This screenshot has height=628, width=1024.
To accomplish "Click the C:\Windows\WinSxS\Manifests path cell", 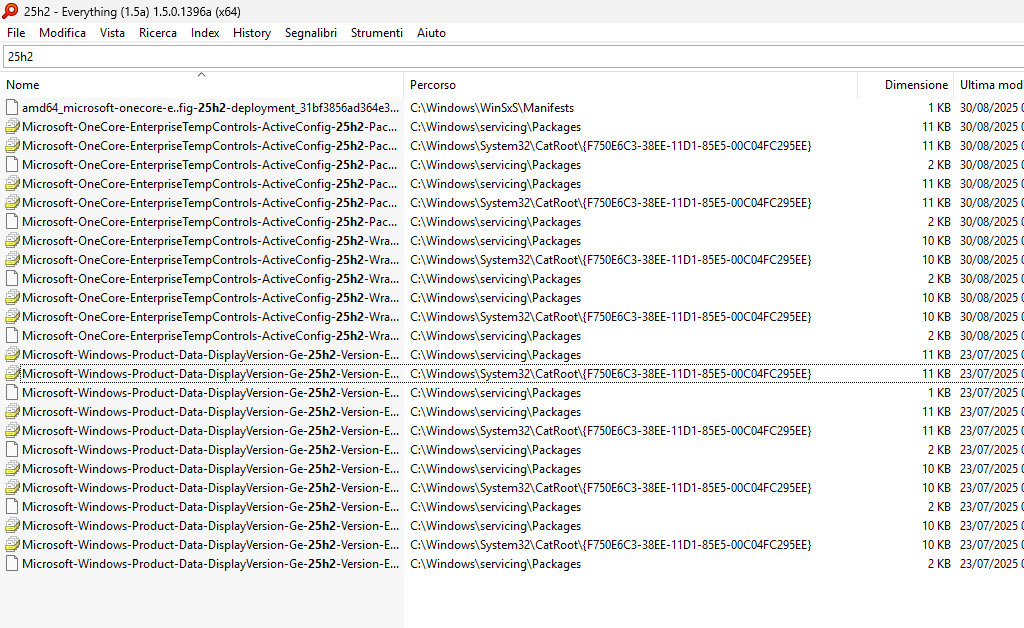I will click(492, 108).
